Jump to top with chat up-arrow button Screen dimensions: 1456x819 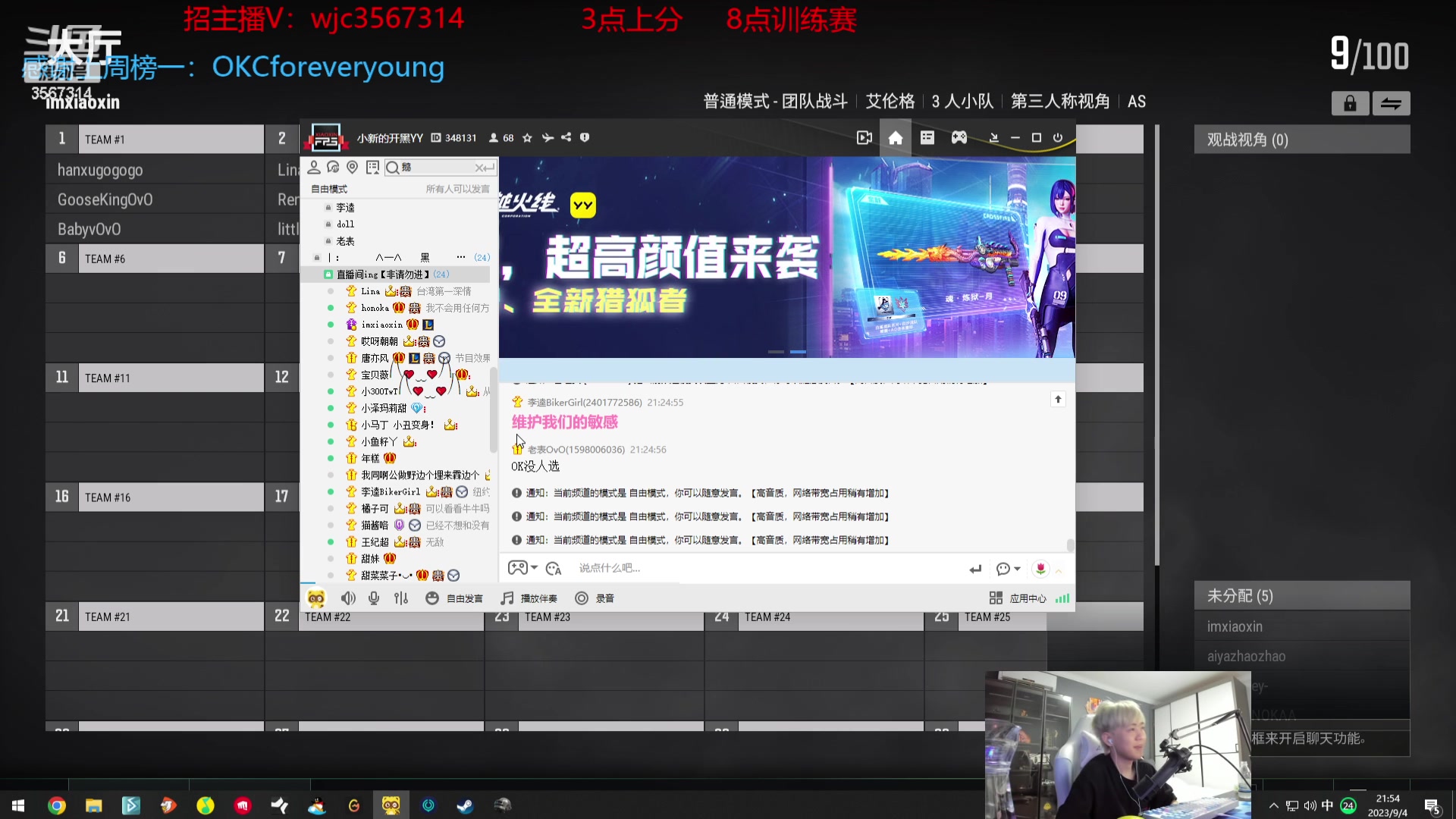[1058, 399]
